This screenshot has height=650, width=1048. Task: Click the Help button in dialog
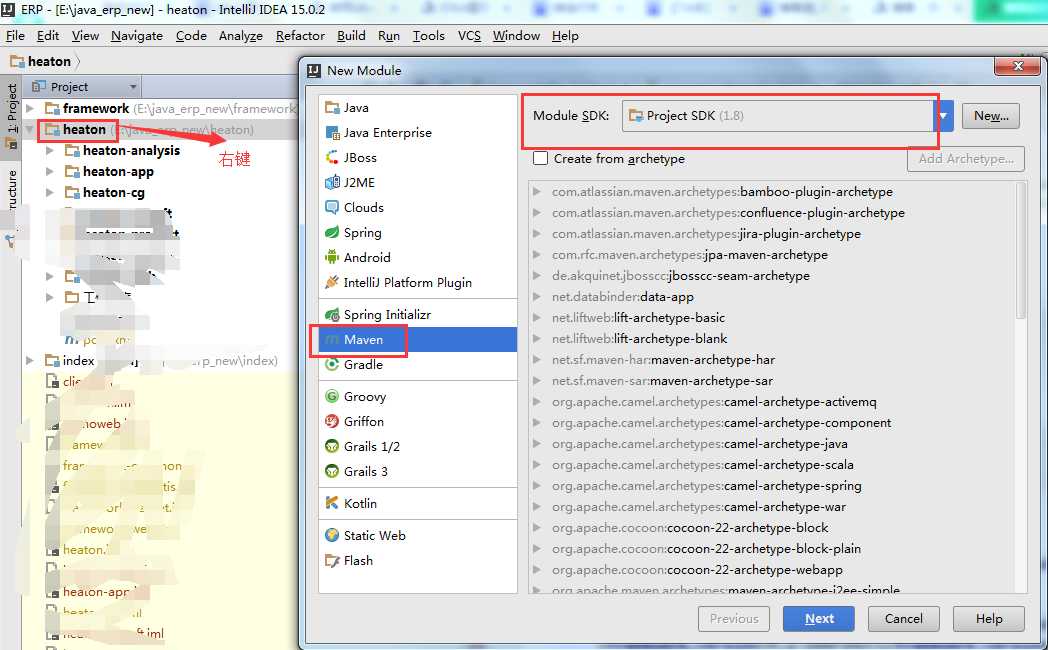[x=989, y=619]
